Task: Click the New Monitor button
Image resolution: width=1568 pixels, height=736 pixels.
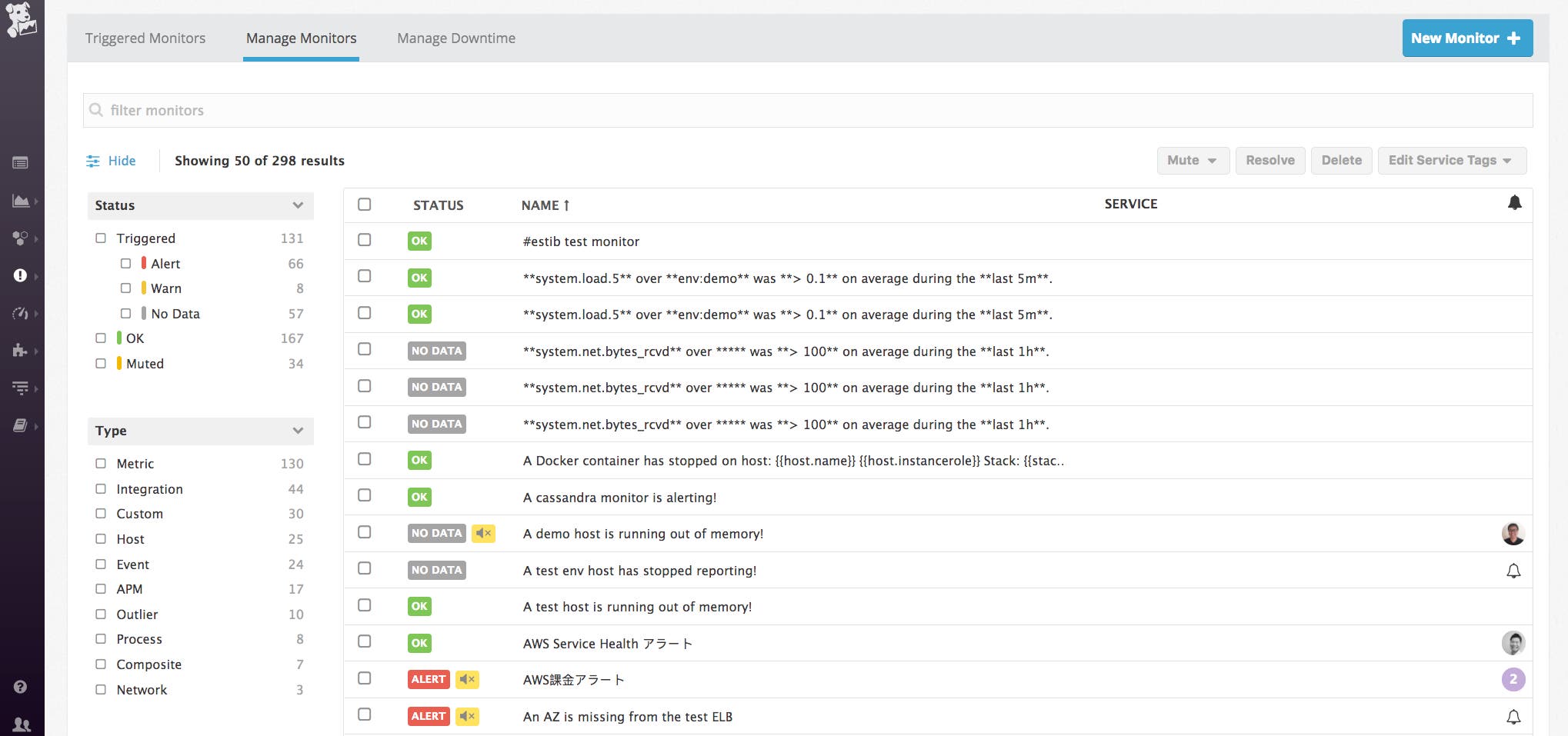Action: [1466, 38]
